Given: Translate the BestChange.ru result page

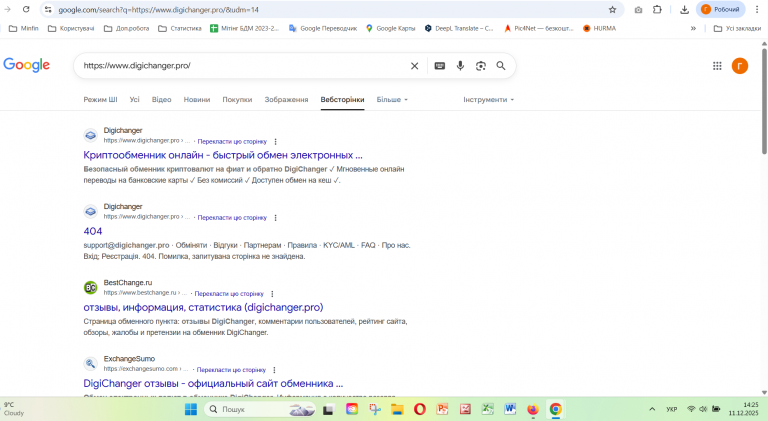Looking at the screenshot, I should pyautogui.click(x=229, y=294).
